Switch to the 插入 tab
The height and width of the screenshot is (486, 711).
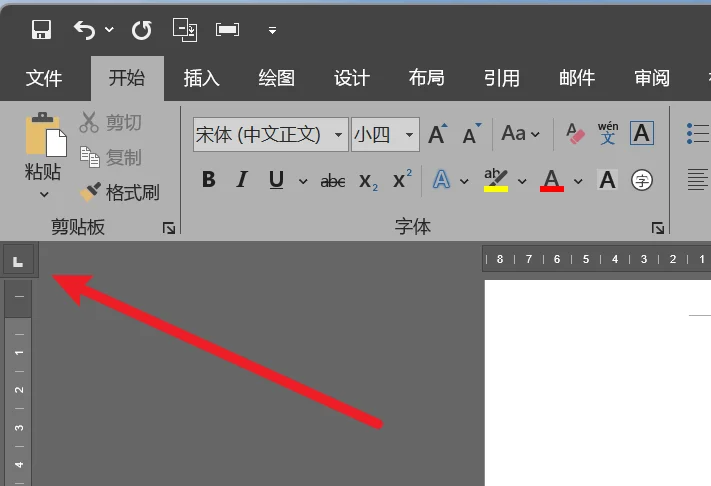pyautogui.click(x=201, y=78)
